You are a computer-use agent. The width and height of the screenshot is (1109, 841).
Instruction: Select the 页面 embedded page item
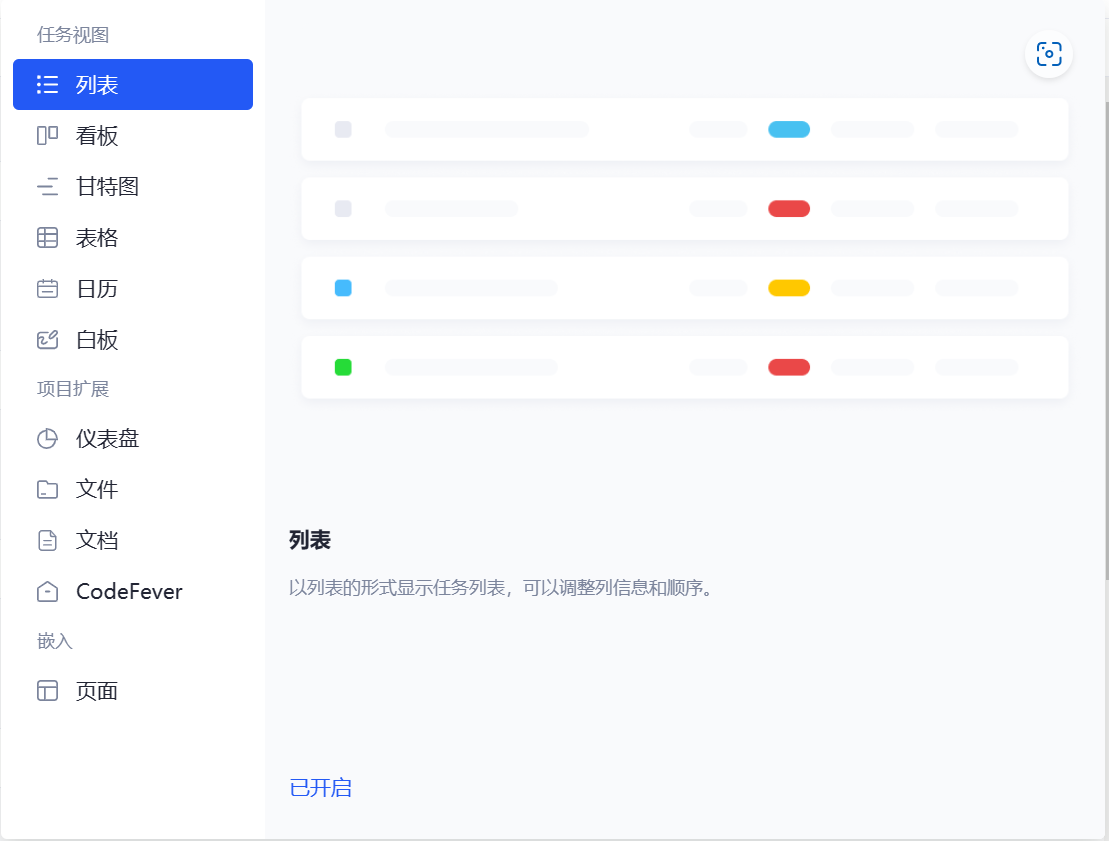97,691
